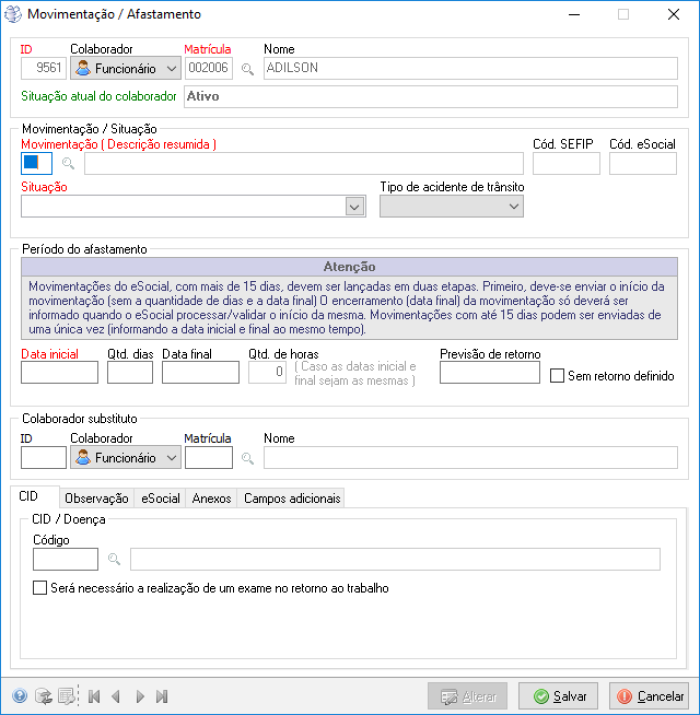Open the CID Código search magnifier
The height and width of the screenshot is (715, 700).
tap(114, 559)
